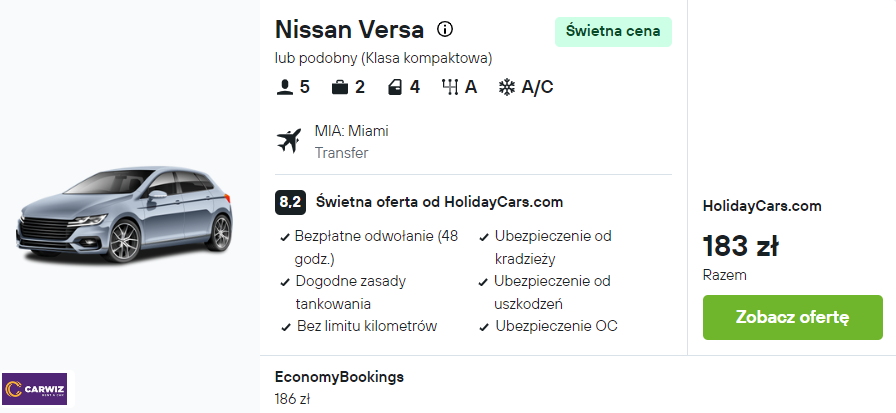Click the Zobacz ofertę green button

793,318
